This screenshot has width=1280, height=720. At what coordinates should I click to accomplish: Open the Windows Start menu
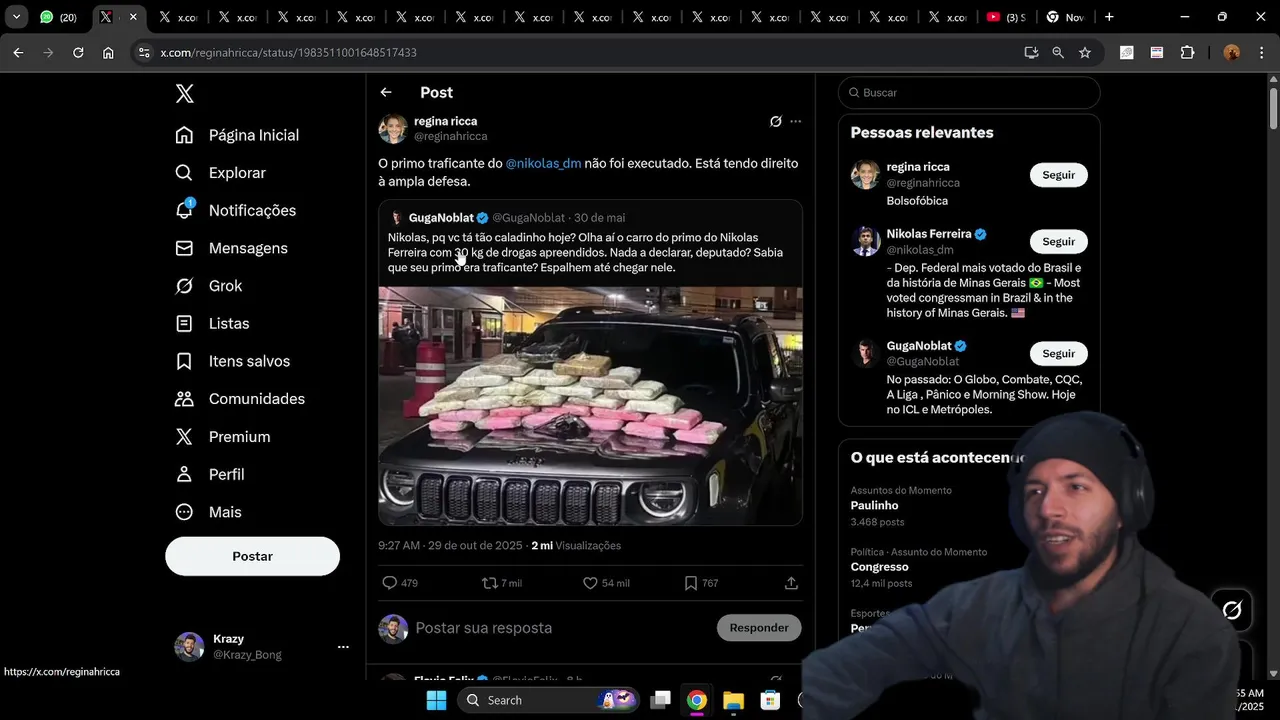[x=437, y=700]
